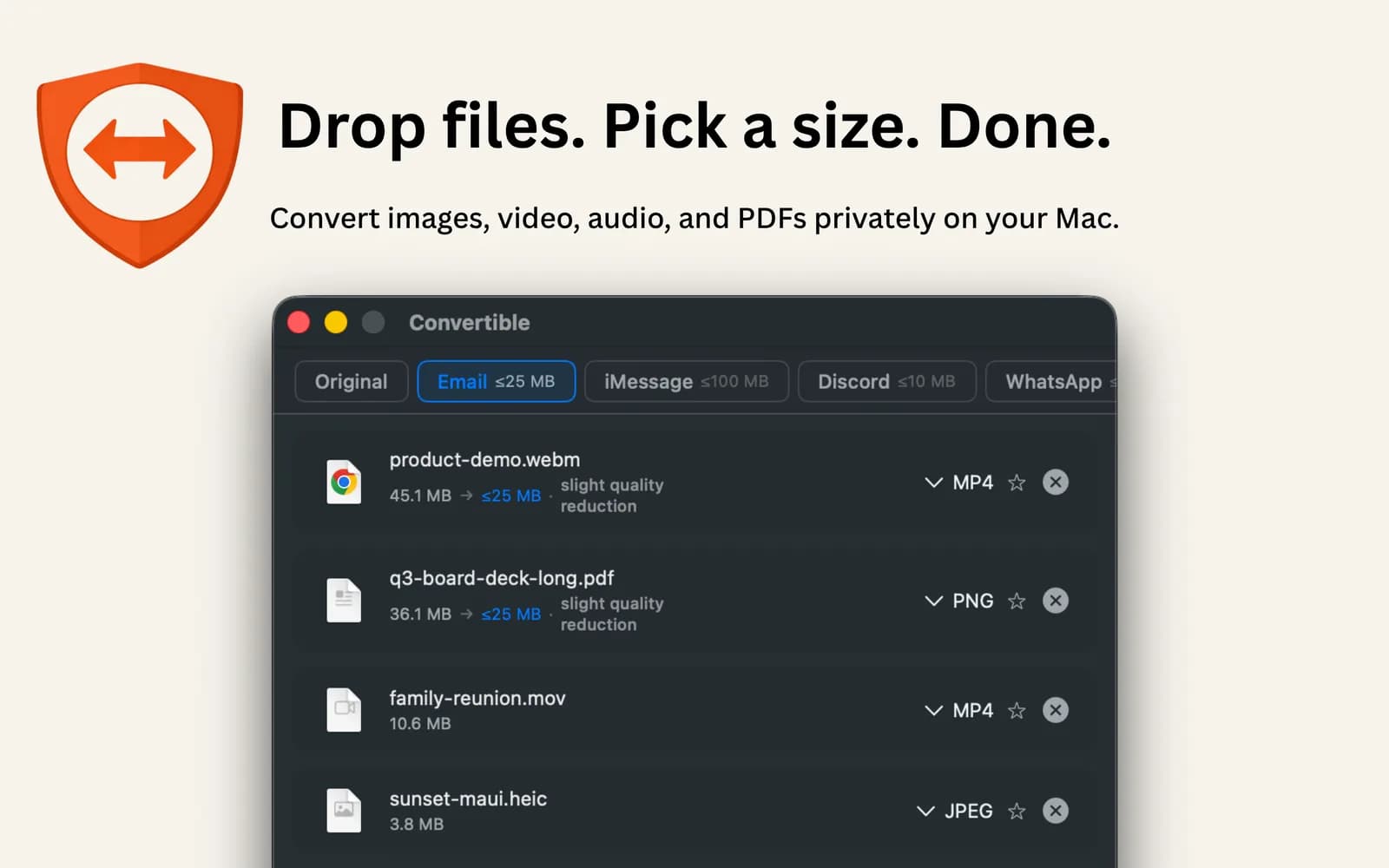Select the WhatsApp size preset
1389x868 pixels.
(x=1051, y=381)
